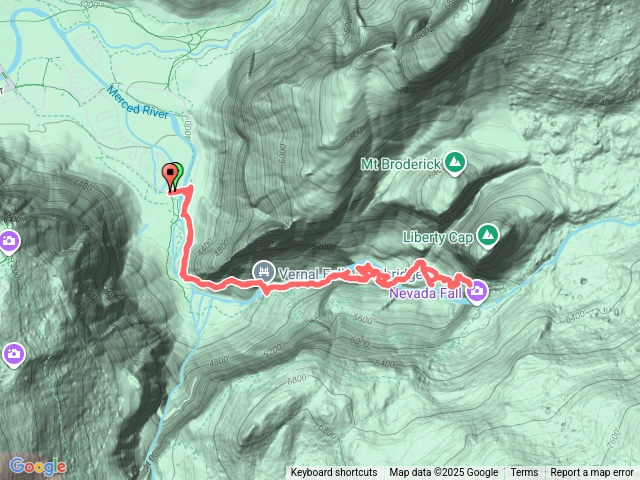This screenshot has width=640, height=480.
Task: Select the bottom-left purple camera marker
Action: (13, 355)
